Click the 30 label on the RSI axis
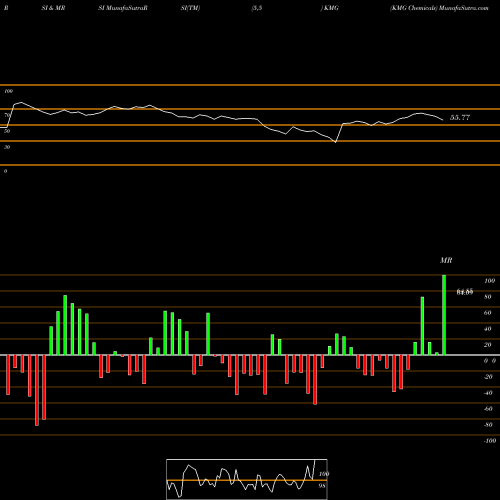 [x=7, y=147]
